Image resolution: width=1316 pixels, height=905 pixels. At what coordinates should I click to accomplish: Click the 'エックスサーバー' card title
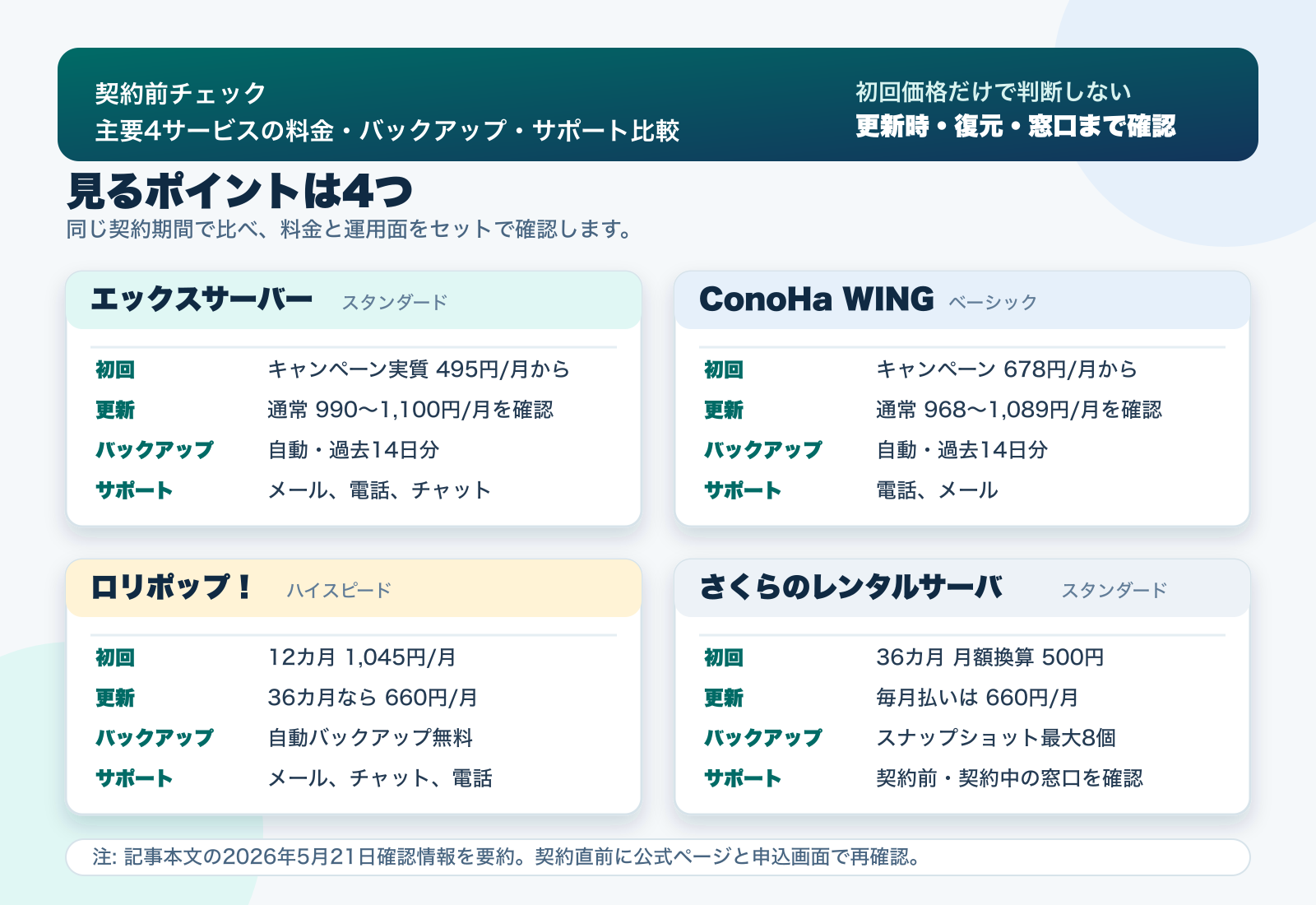tap(202, 299)
